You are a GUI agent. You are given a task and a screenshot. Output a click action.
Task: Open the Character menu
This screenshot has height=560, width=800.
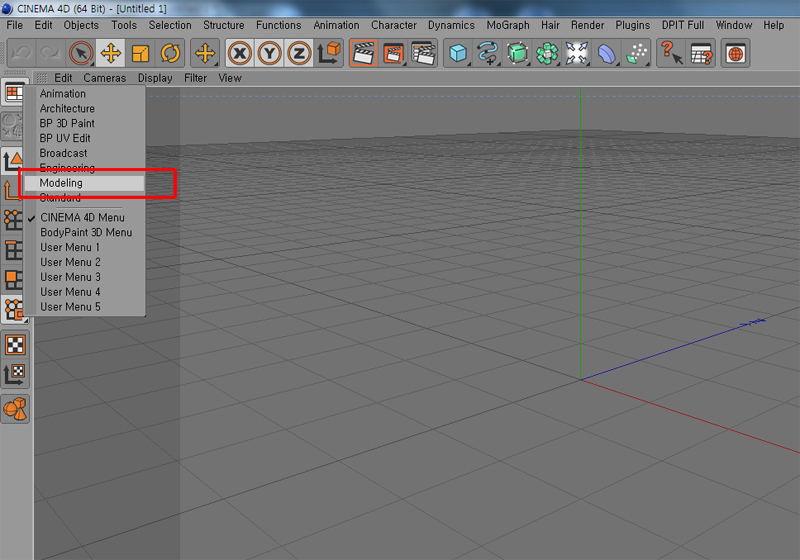pyautogui.click(x=393, y=25)
